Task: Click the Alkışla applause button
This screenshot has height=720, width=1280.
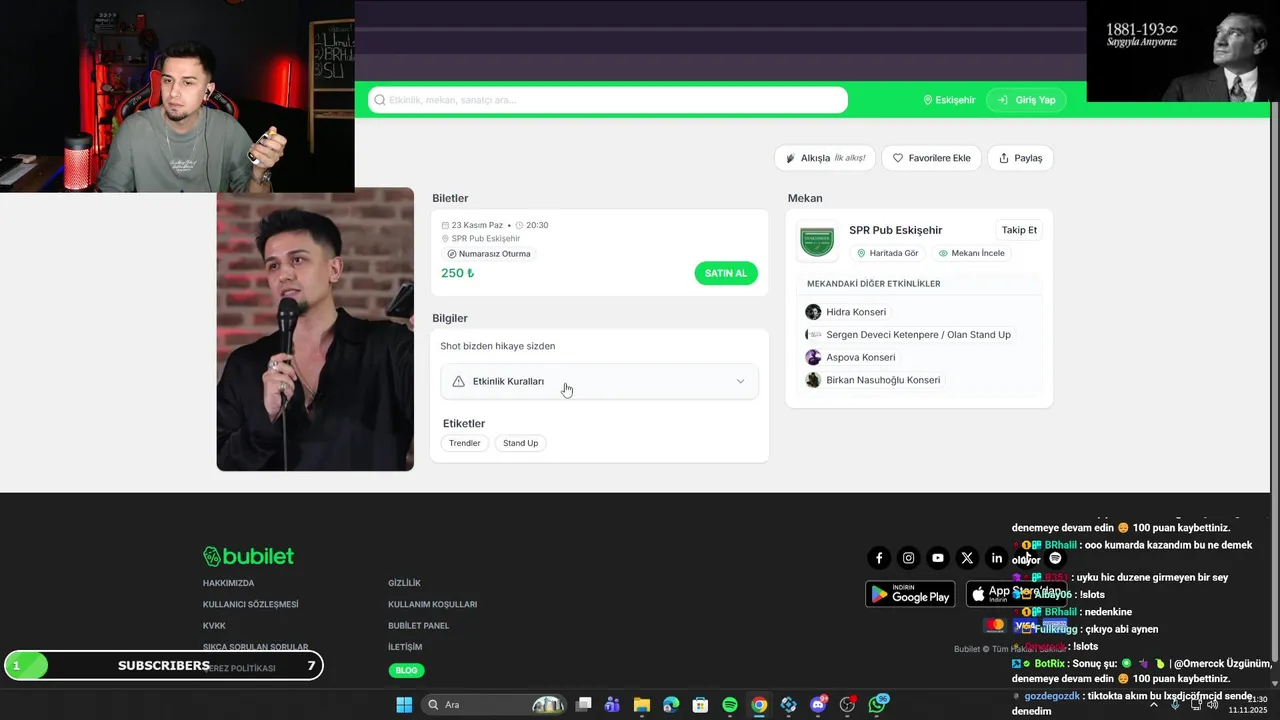Action: [x=825, y=158]
